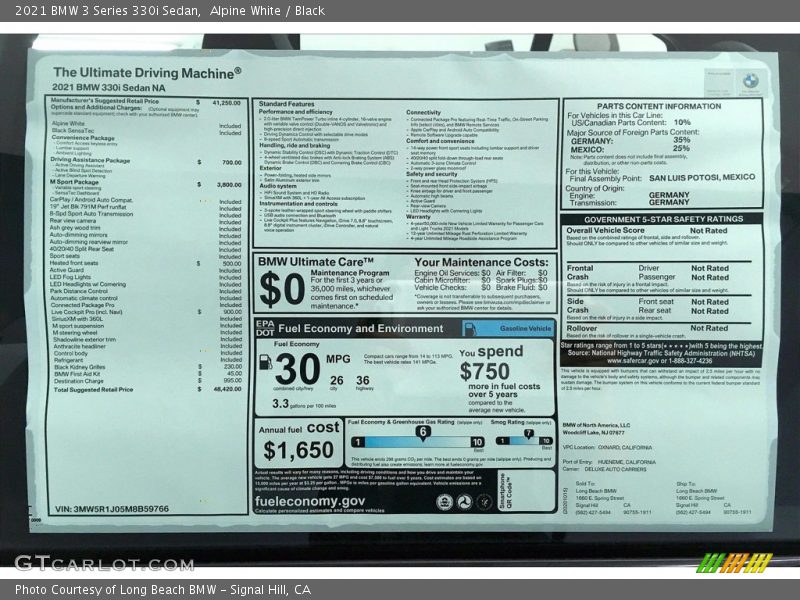This screenshot has height=600, width=800.
Task: Click the leftmost agency seal beside fueleconomy.gov
Action: point(443,502)
